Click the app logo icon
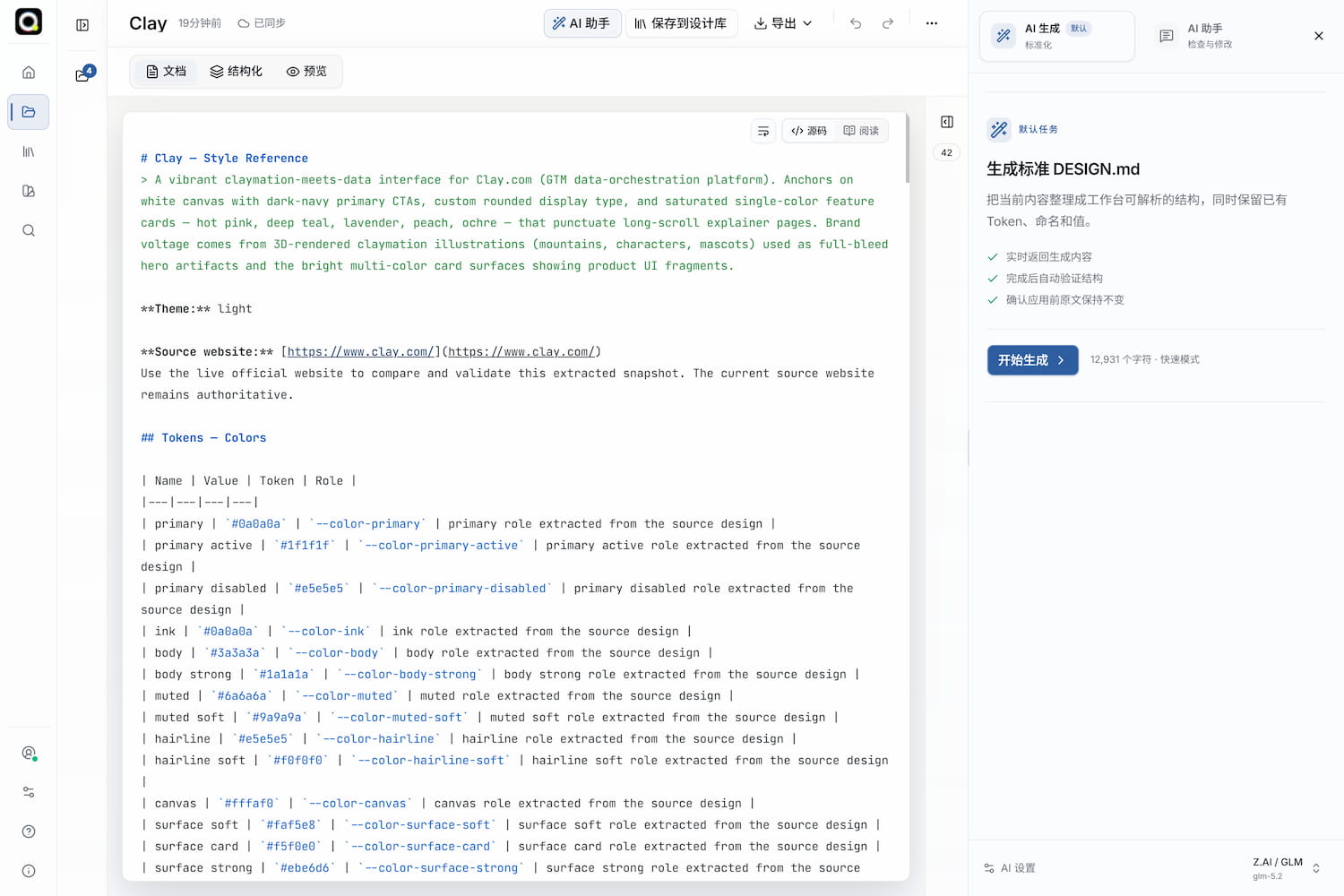1344x896 pixels. point(29,22)
